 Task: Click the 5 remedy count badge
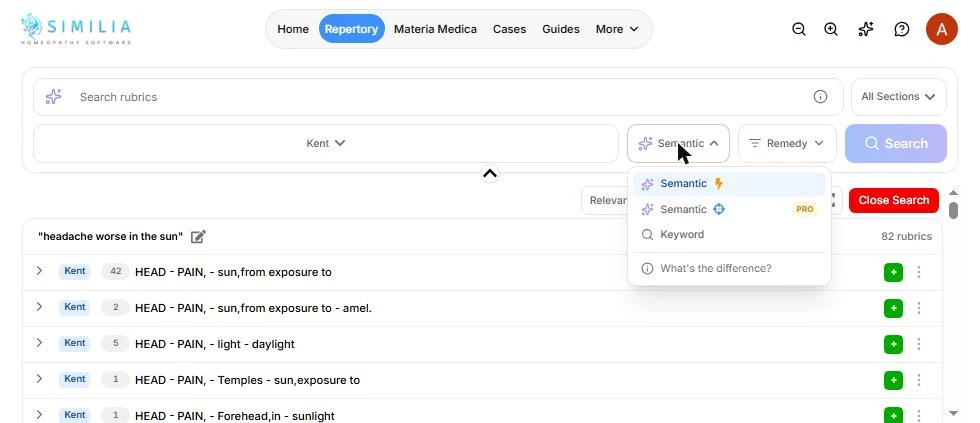[x=115, y=343]
